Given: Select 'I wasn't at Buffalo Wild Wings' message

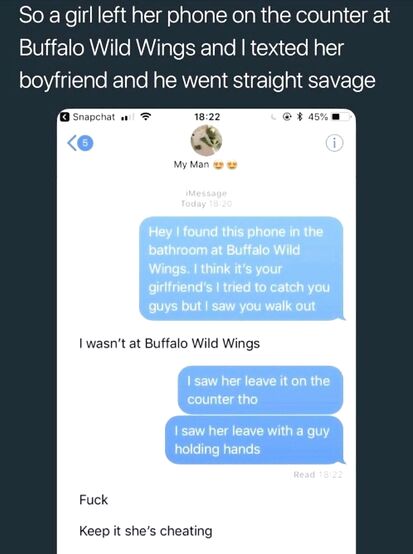Looking at the screenshot, I should pos(169,343).
